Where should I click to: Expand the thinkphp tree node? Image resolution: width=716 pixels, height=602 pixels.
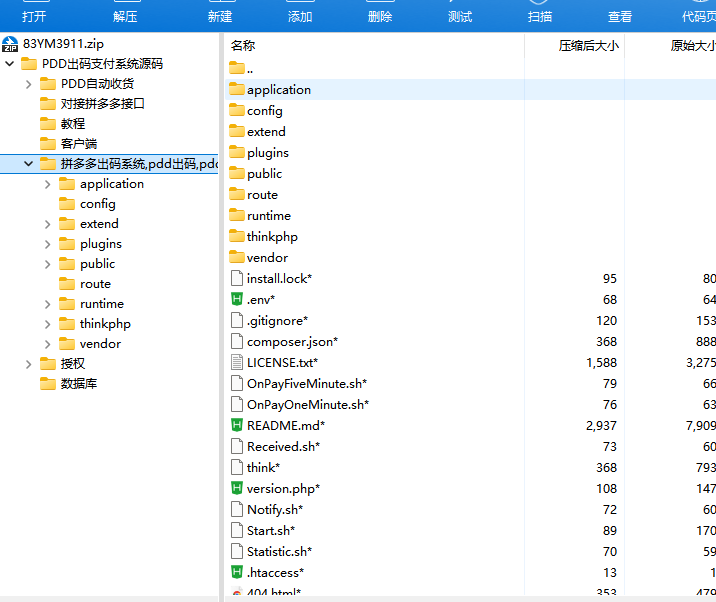[47, 324]
